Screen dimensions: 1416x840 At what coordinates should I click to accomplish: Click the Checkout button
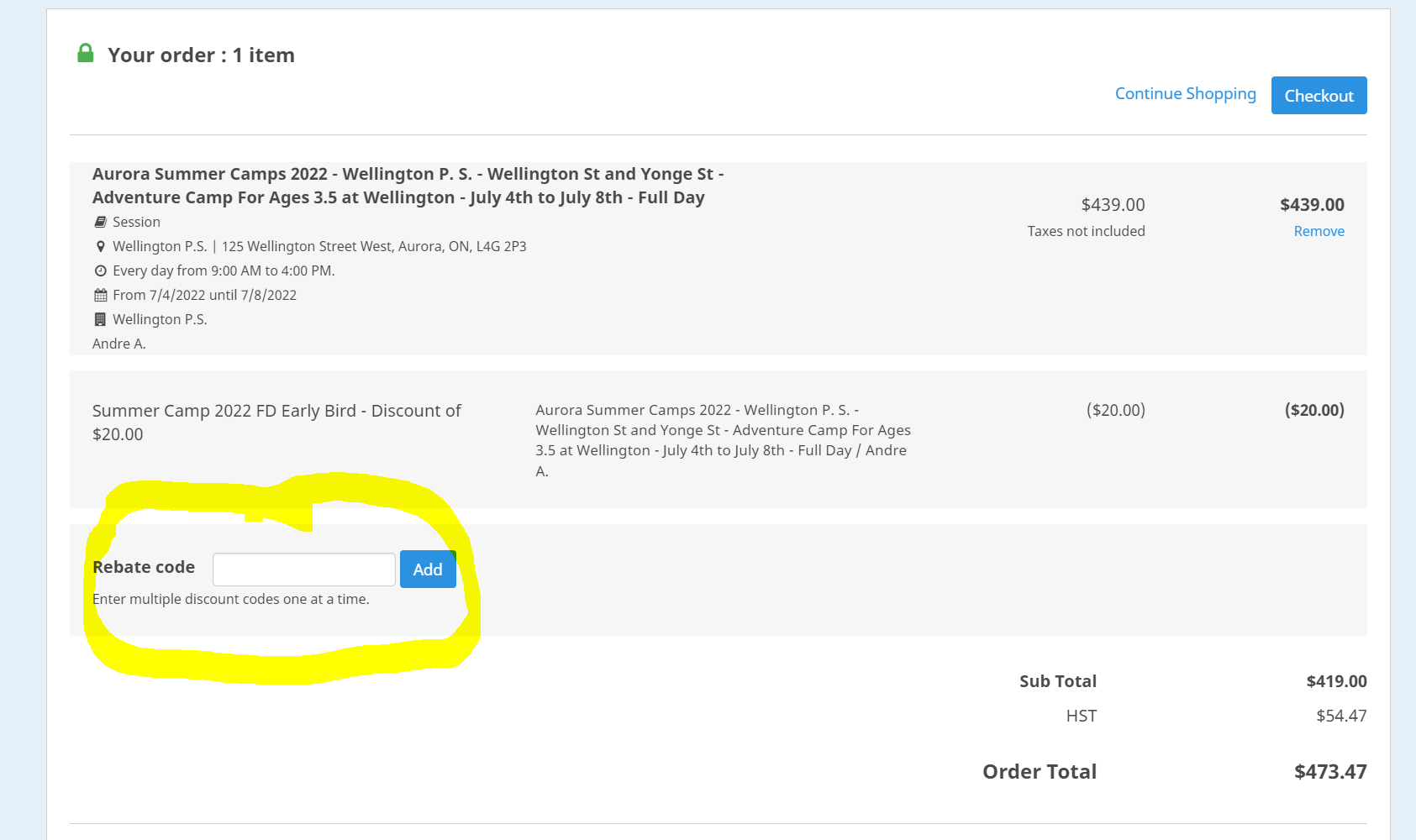1319,95
